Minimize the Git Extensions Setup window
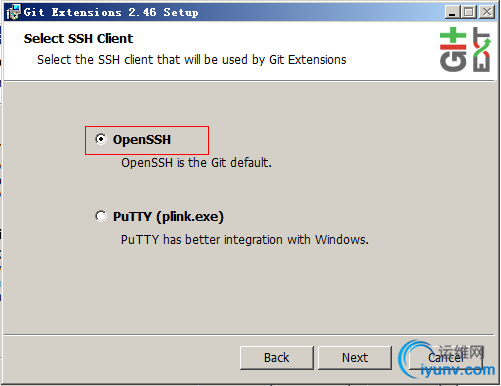Viewport: 501px width, 386px height. click(452, 13)
